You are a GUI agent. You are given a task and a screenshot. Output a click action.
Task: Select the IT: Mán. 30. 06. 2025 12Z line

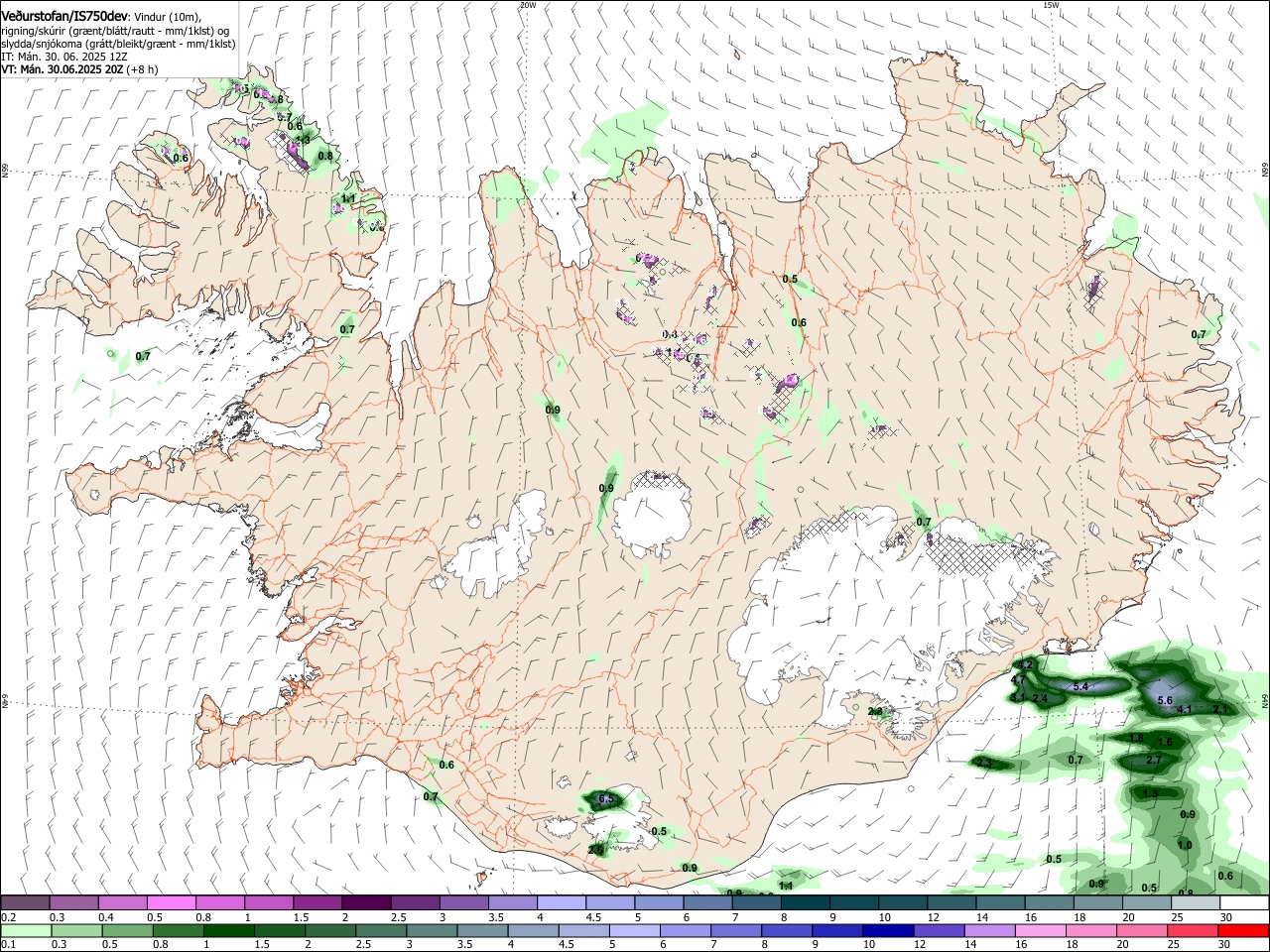pyautogui.click(x=64, y=57)
